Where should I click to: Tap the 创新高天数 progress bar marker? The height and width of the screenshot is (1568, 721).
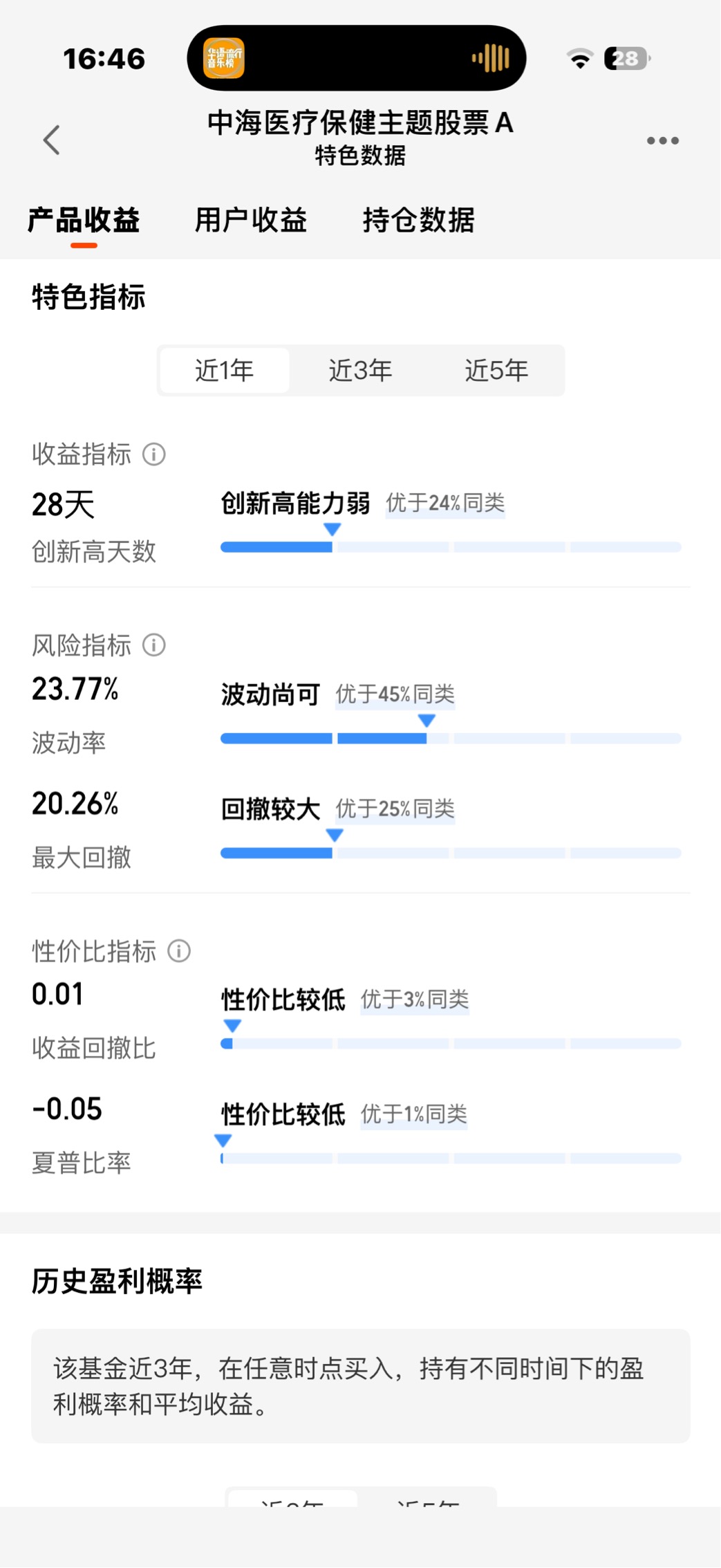click(333, 530)
